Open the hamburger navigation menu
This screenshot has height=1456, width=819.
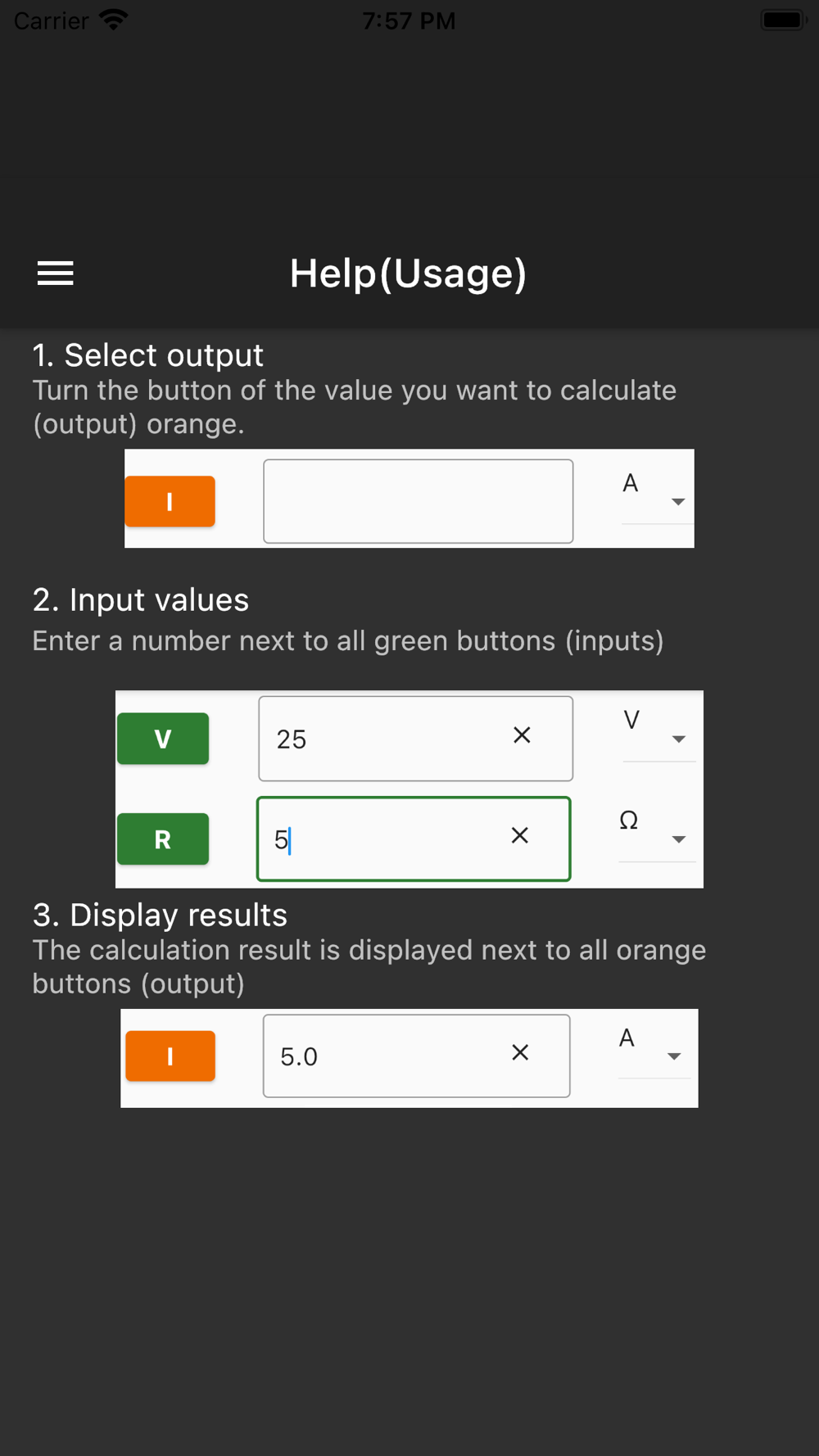point(56,274)
